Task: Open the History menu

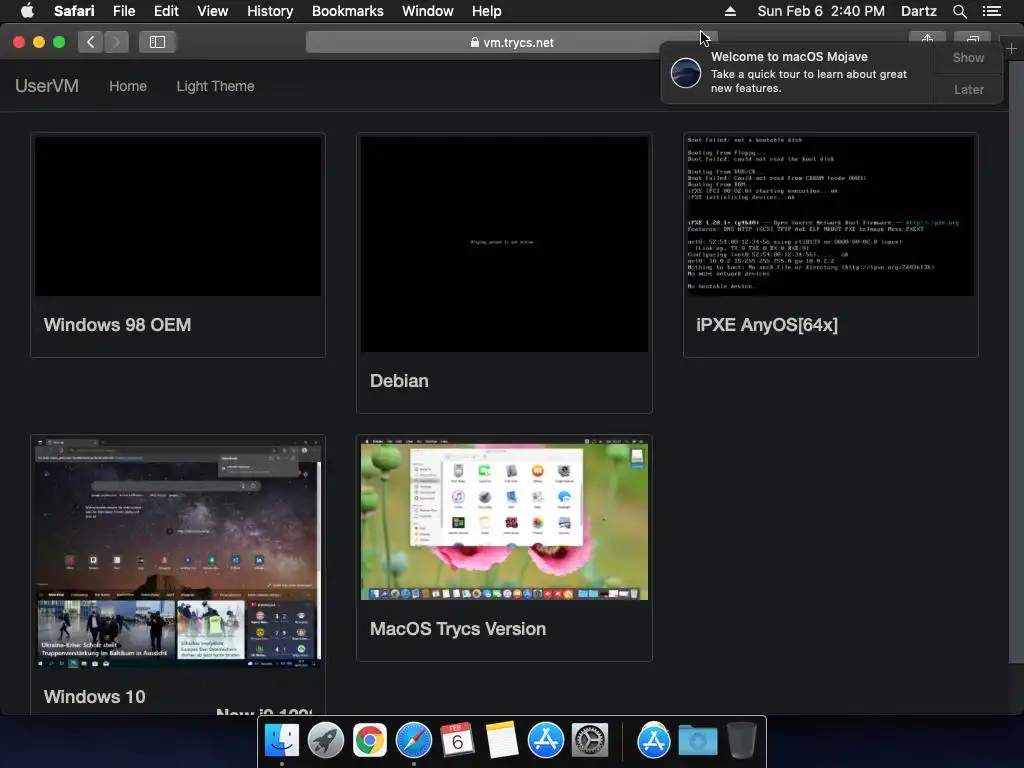Action: [x=270, y=11]
